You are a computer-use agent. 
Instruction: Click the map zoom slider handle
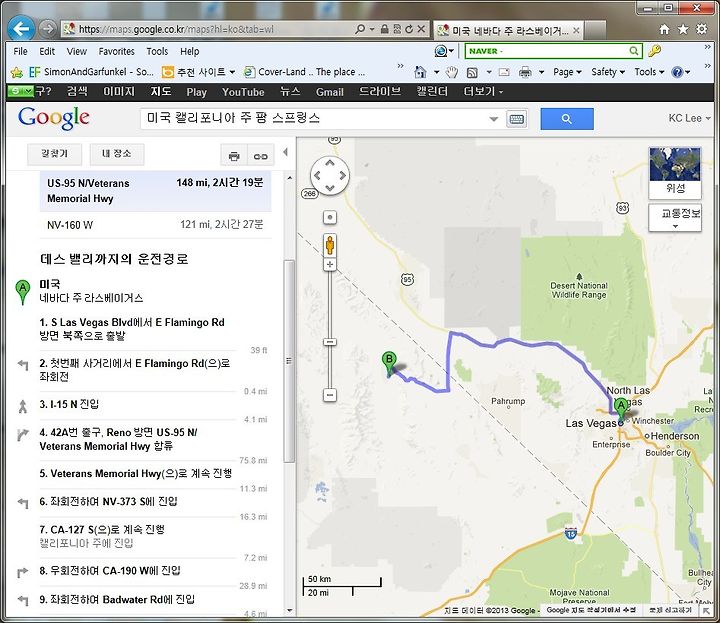(330, 342)
